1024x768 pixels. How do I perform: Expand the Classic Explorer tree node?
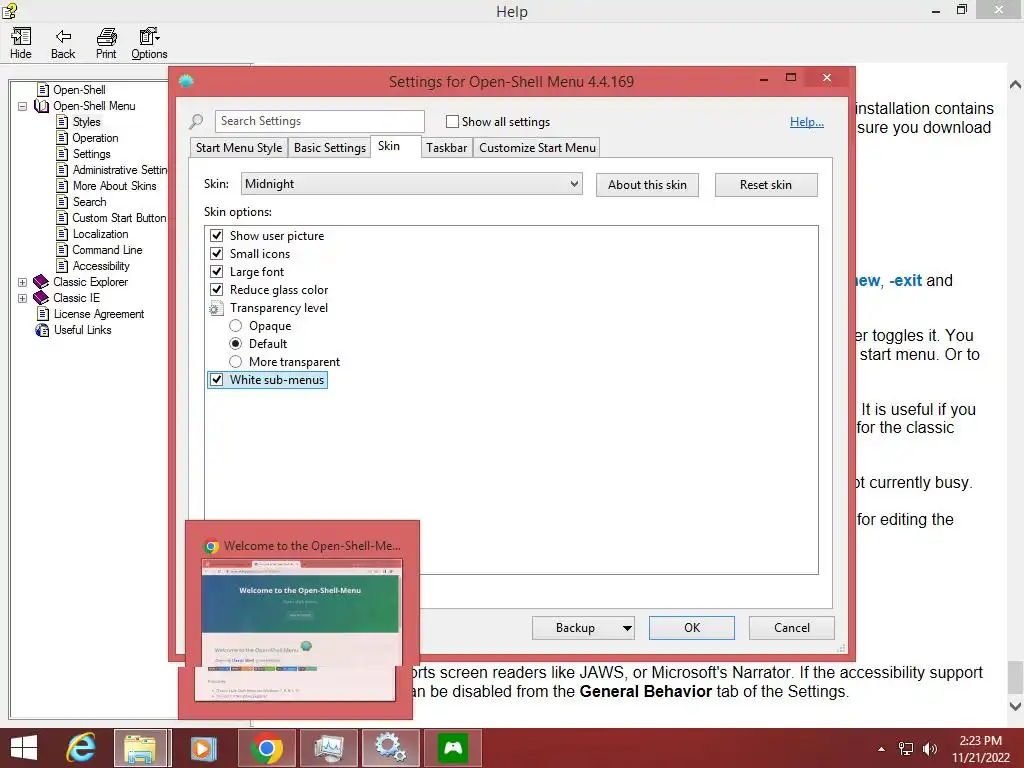tap(22, 282)
